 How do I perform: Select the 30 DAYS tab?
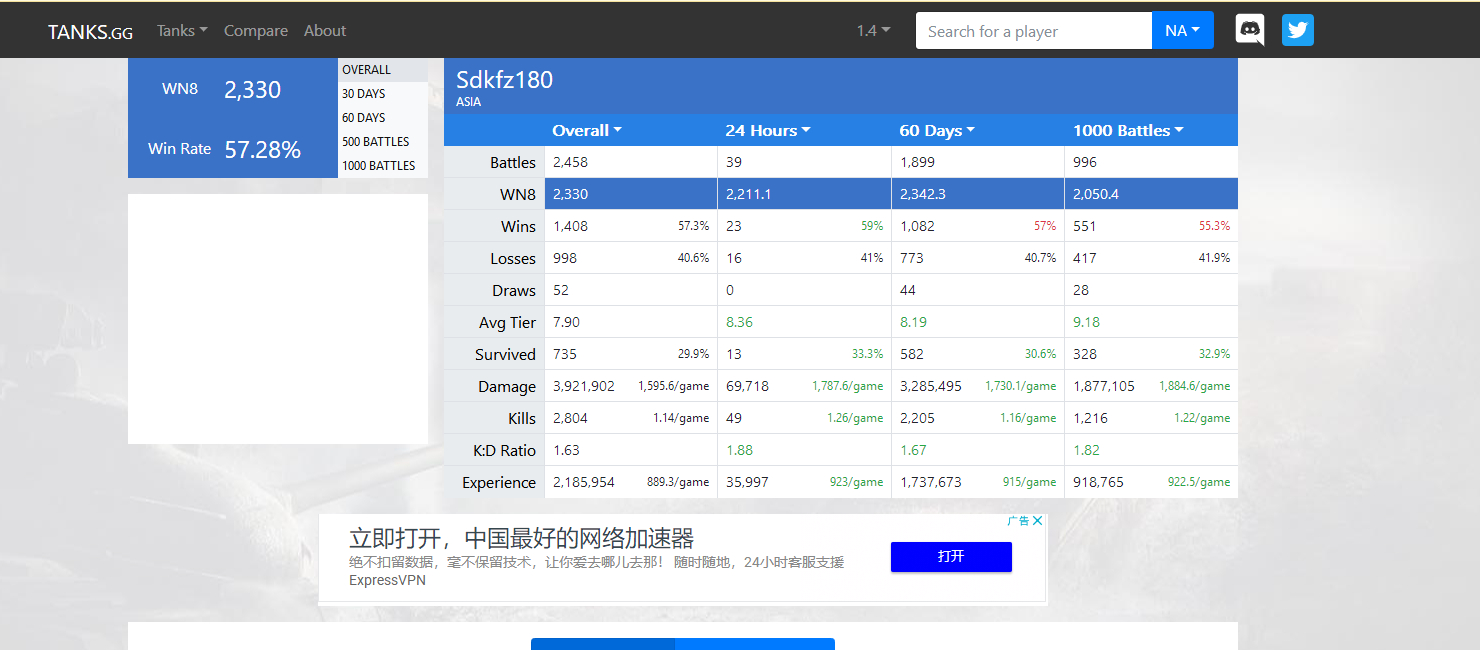tap(383, 94)
